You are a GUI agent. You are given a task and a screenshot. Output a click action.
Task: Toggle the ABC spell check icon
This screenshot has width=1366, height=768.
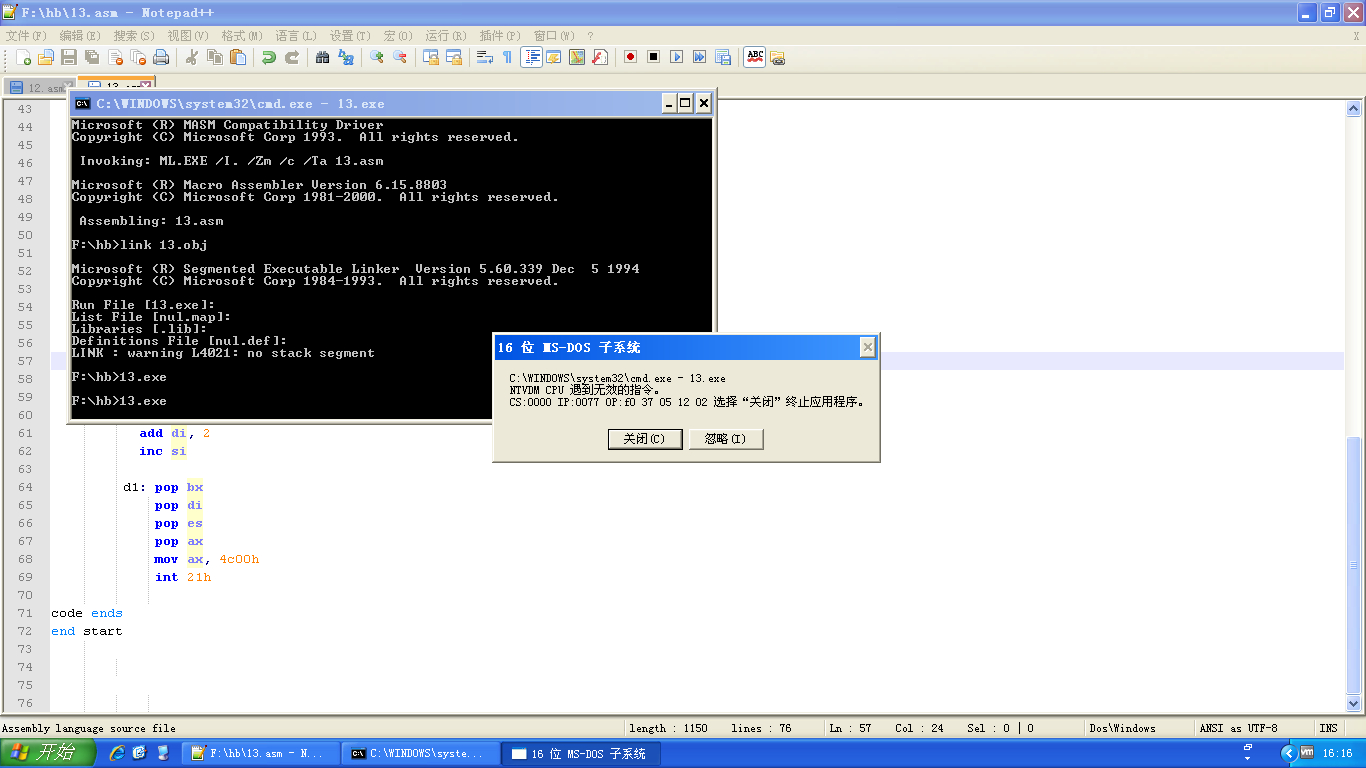[754, 57]
